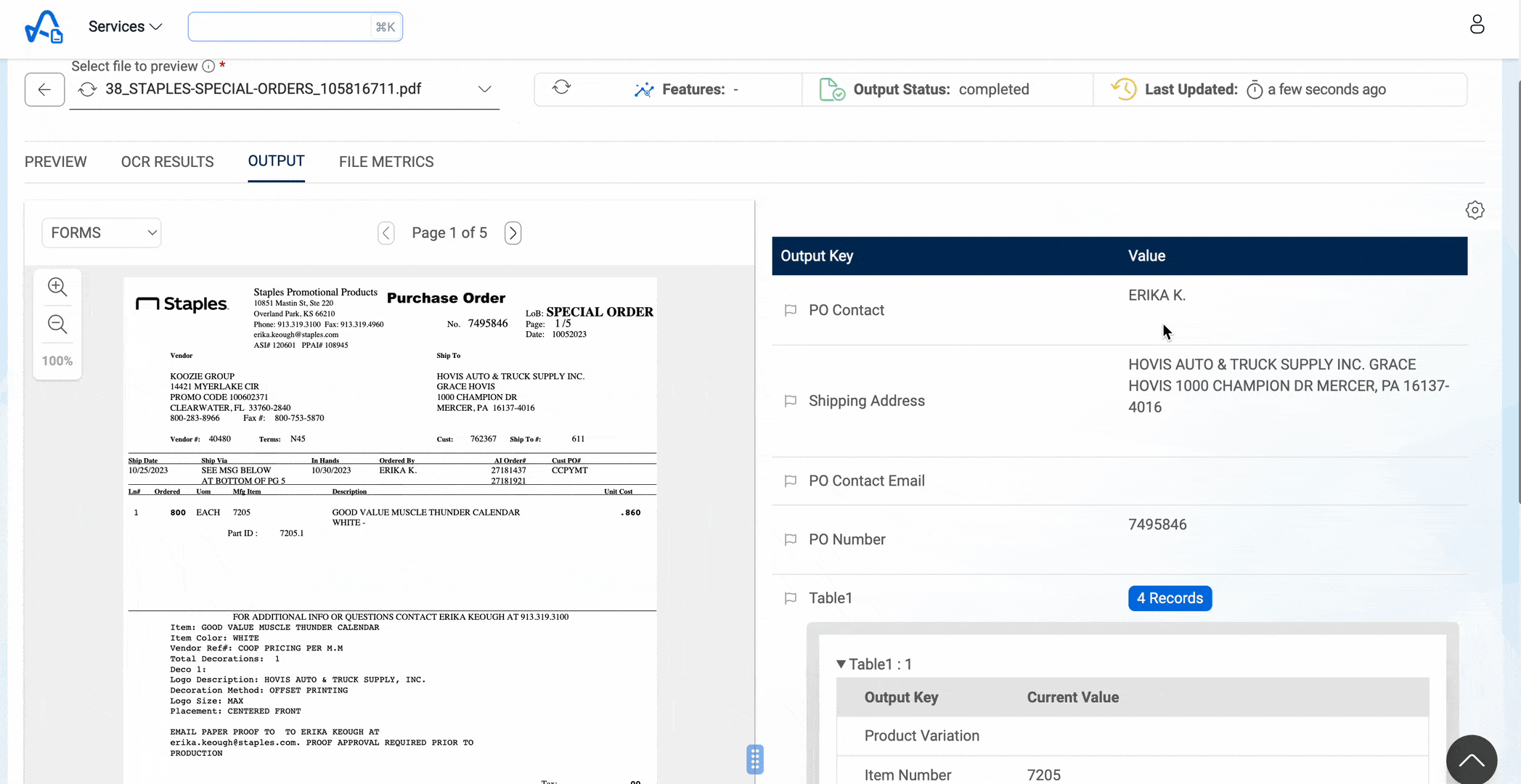Flag the PO Contact row

[791, 311]
